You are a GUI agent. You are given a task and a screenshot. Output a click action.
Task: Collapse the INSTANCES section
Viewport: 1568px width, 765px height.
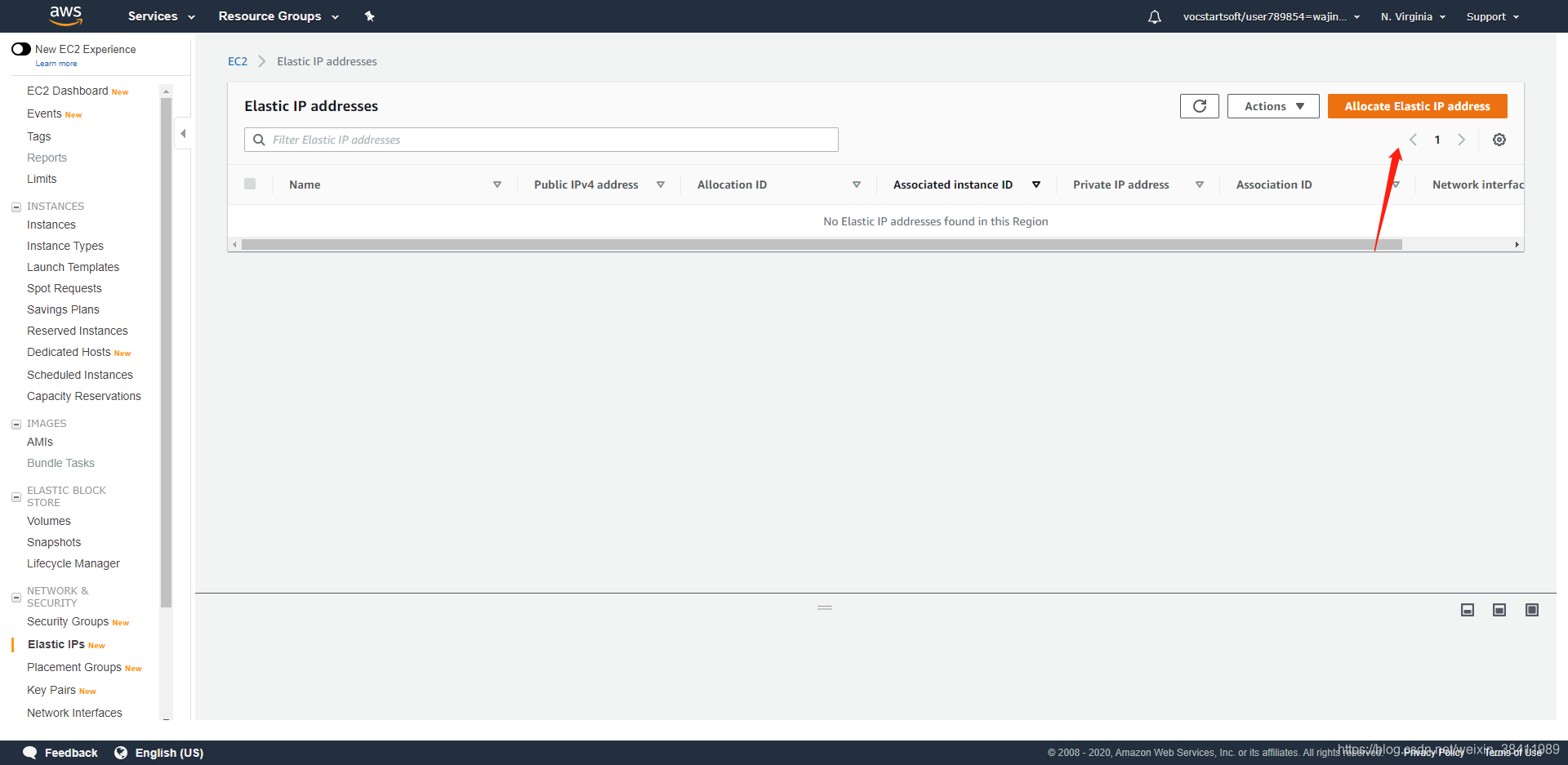(16, 207)
